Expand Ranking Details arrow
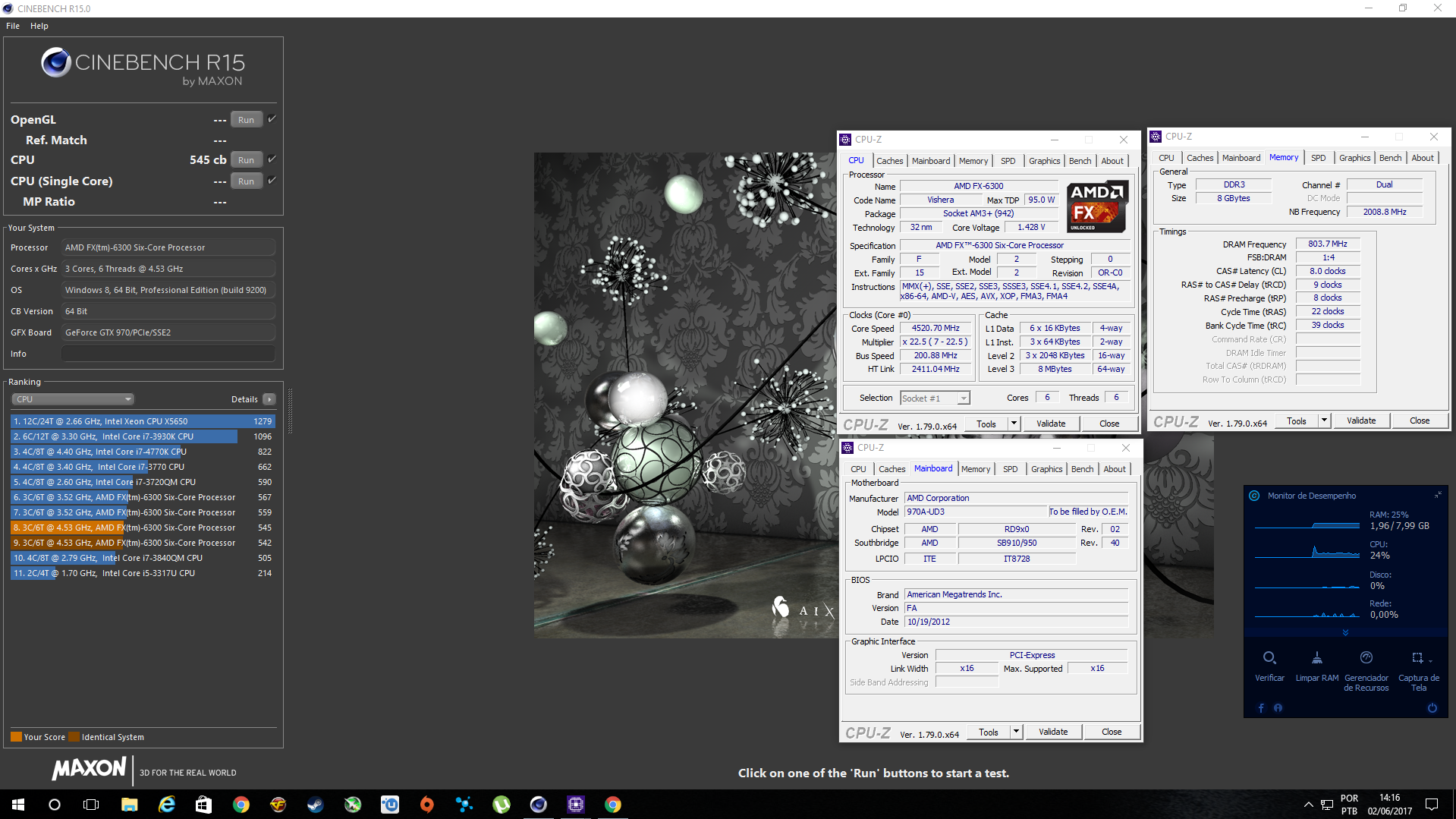This screenshot has height=819, width=1456. tap(269, 399)
